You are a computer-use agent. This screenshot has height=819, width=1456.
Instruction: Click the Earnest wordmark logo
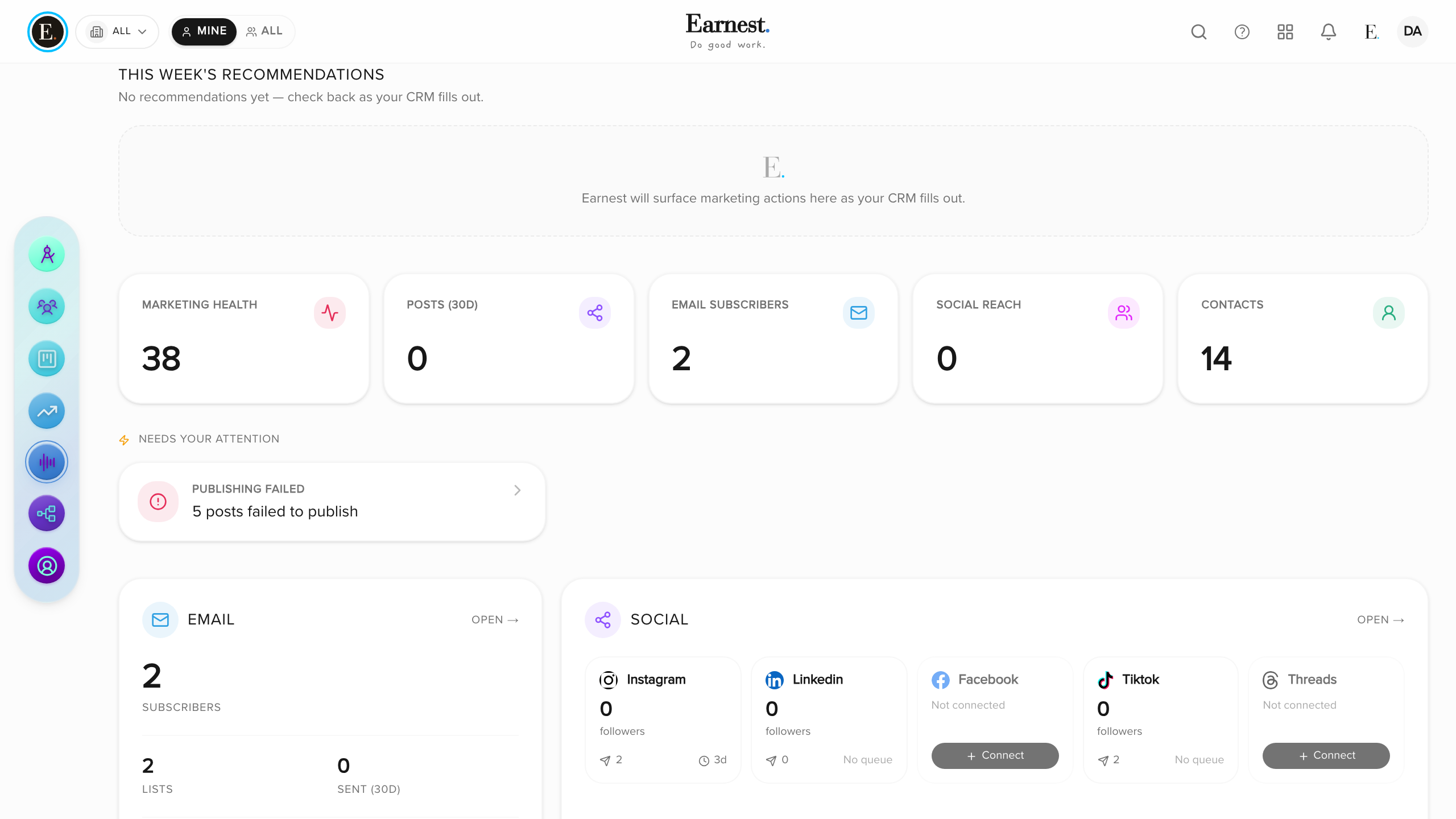tap(727, 31)
